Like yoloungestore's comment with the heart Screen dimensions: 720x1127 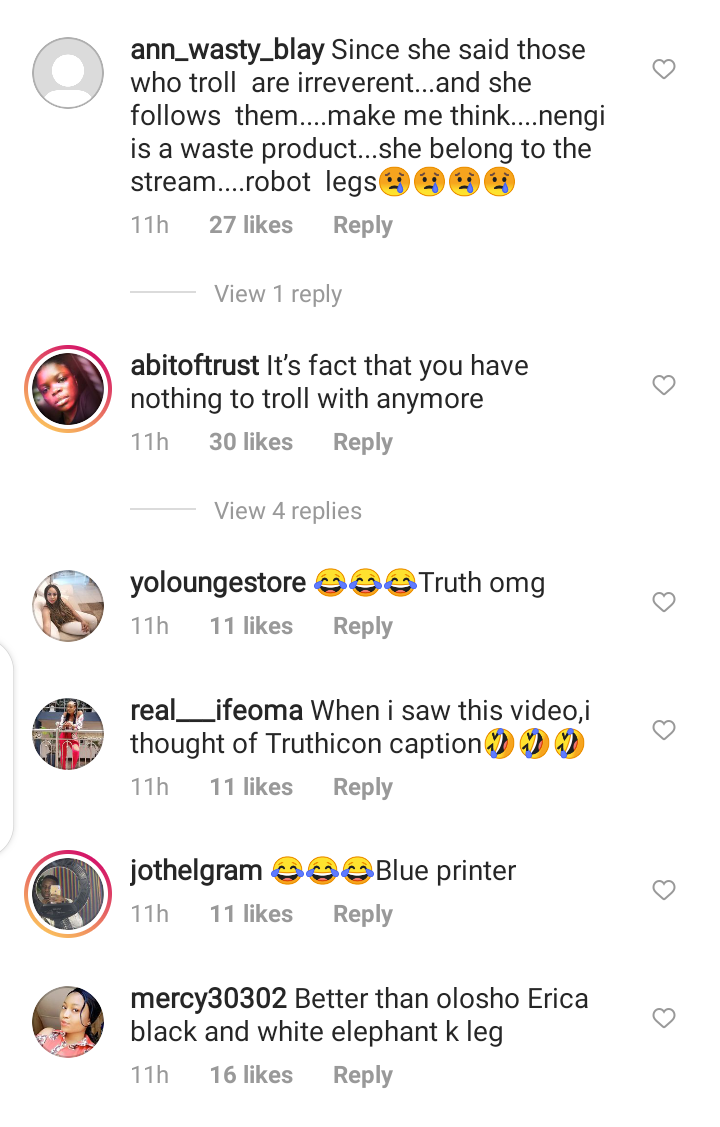663,602
